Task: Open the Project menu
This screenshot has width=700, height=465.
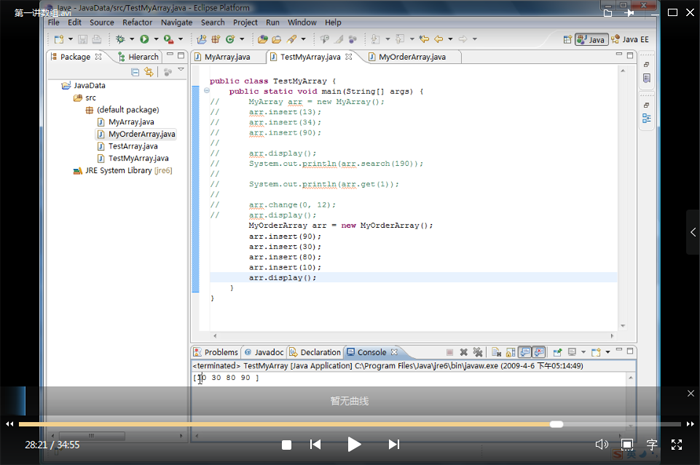Action: (x=245, y=22)
